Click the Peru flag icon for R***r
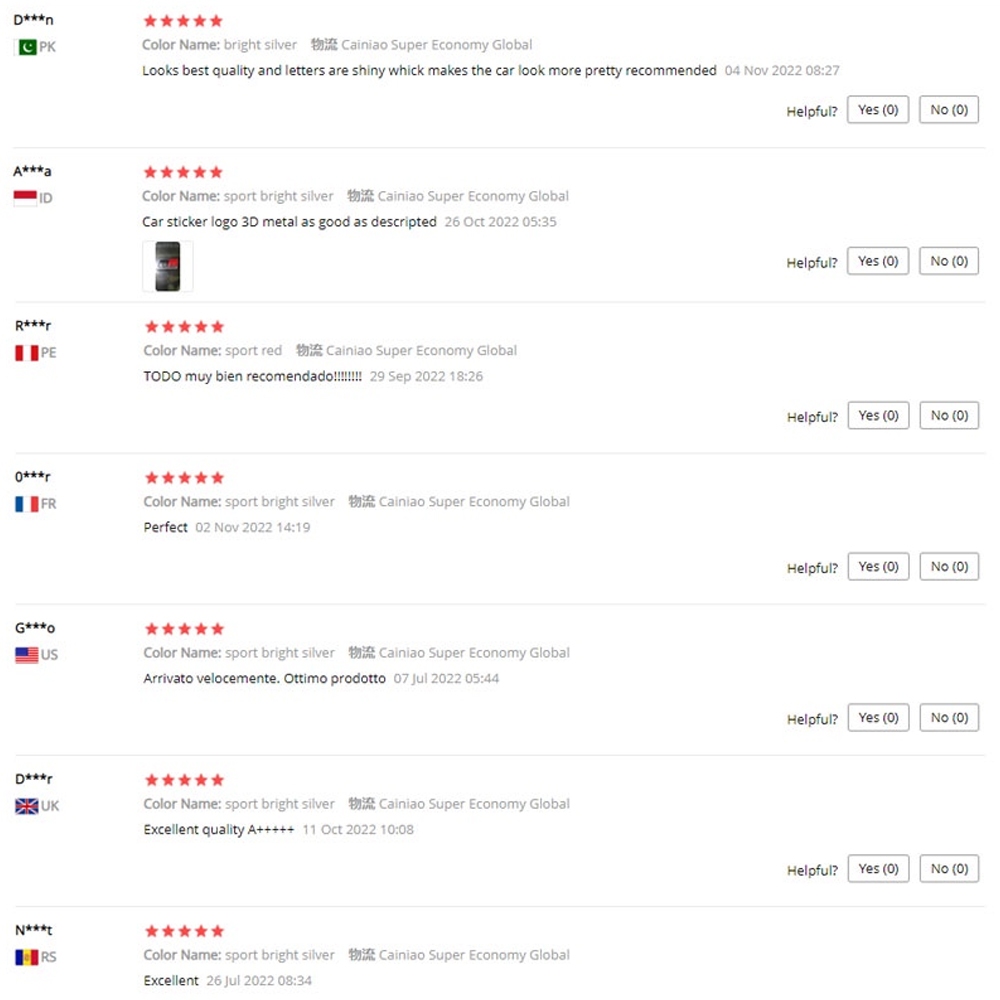Viewport: 1000px width, 1000px height. (27, 353)
